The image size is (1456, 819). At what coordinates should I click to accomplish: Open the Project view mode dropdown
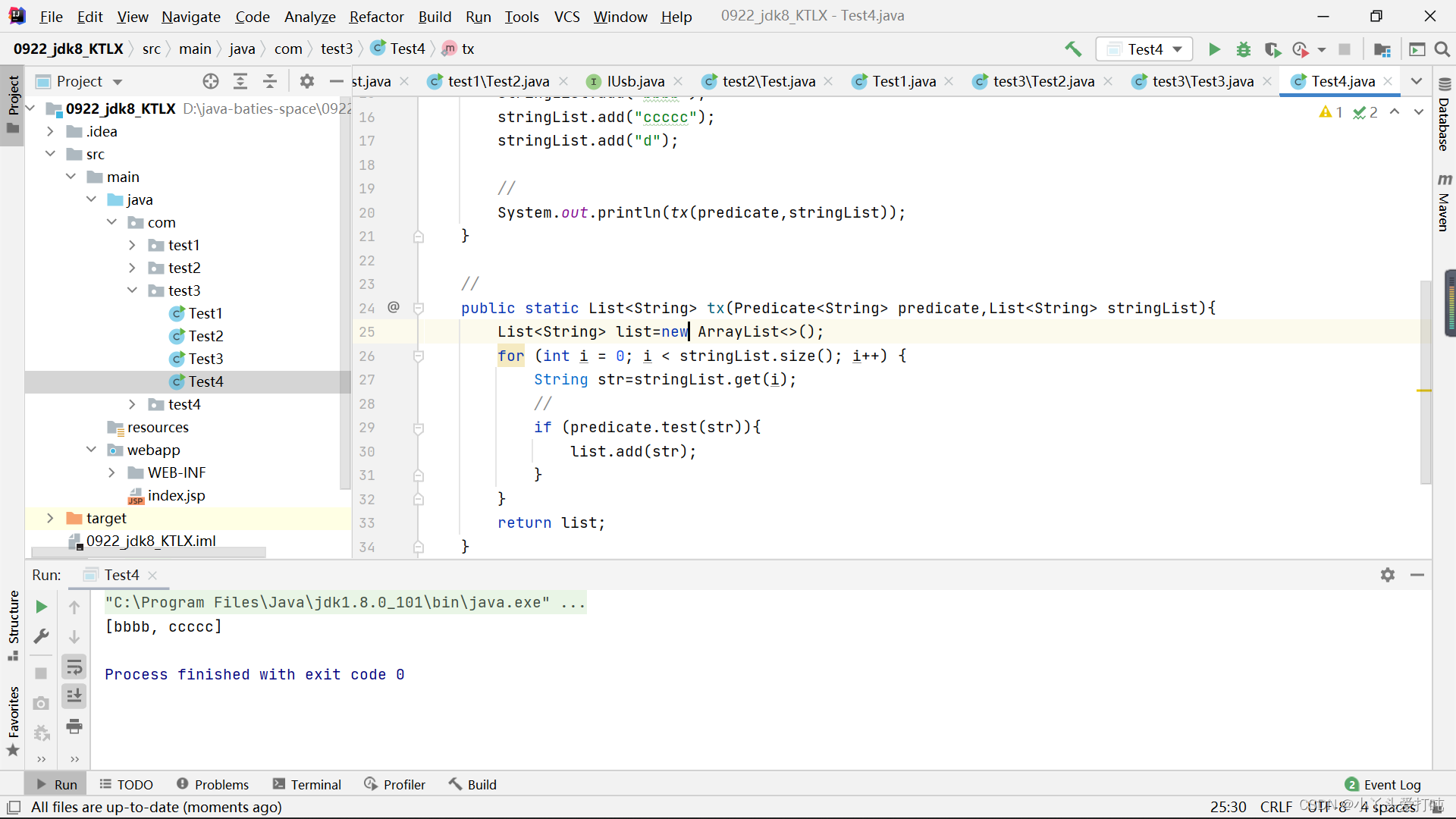[118, 81]
